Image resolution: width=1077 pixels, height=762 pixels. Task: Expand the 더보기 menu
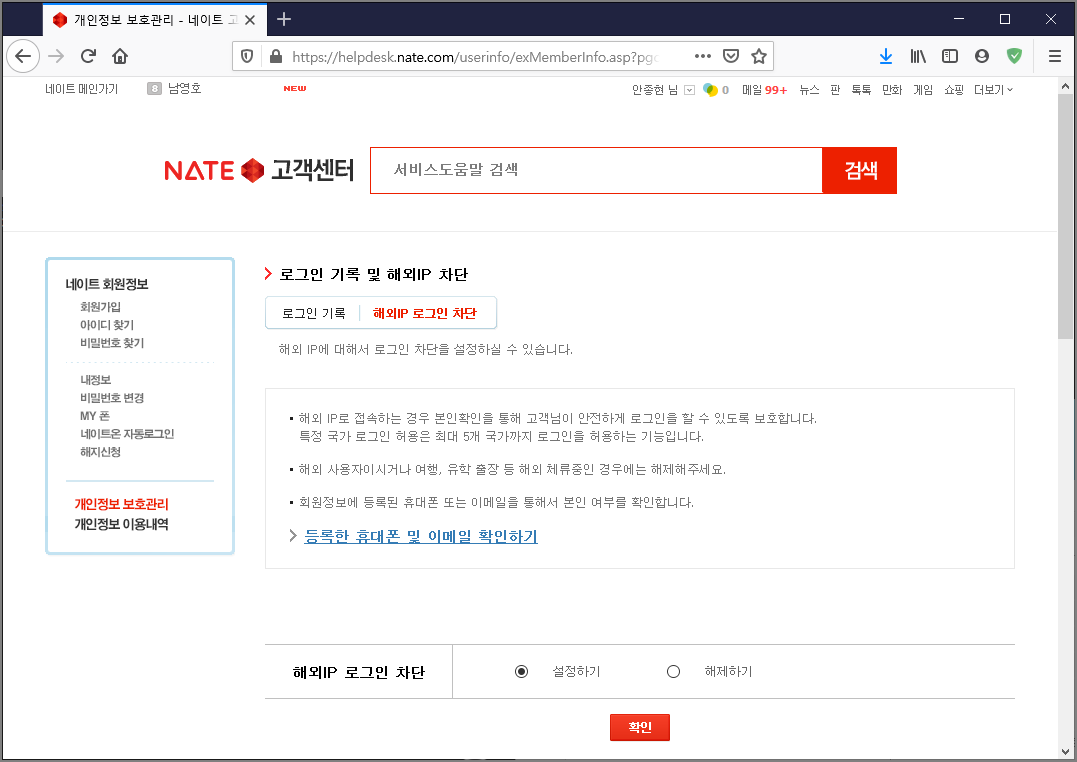pyautogui.click(x=993, y=90)
